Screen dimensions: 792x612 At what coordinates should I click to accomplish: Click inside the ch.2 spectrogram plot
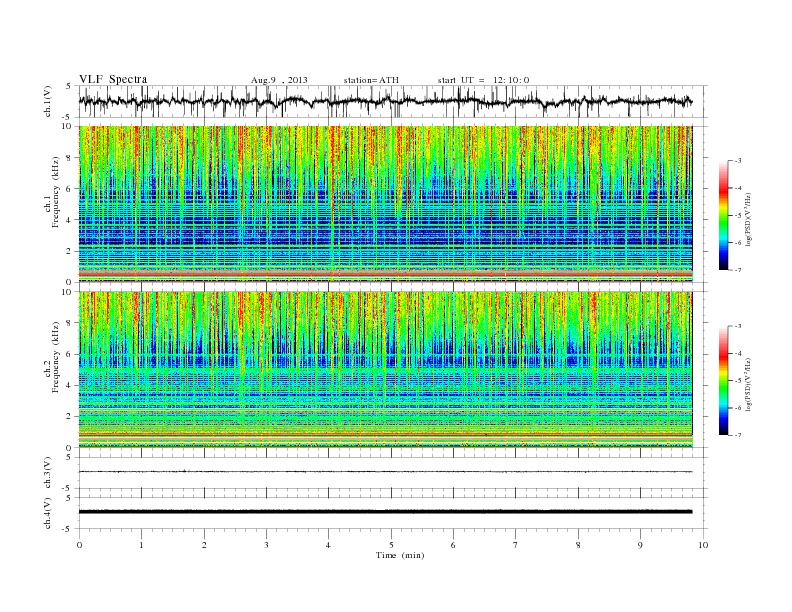pos(386,370)
